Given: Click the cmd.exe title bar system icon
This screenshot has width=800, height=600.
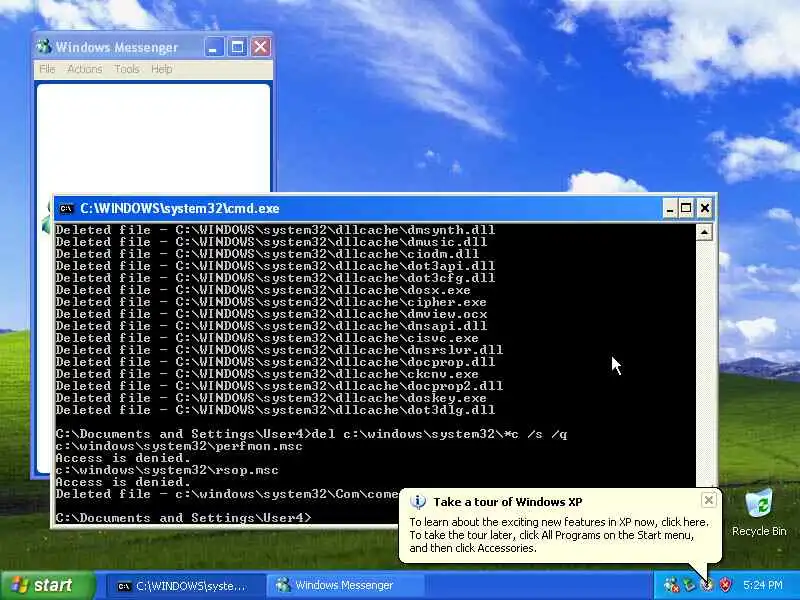Looking at the screenshot, I should (x=66, y=209).
